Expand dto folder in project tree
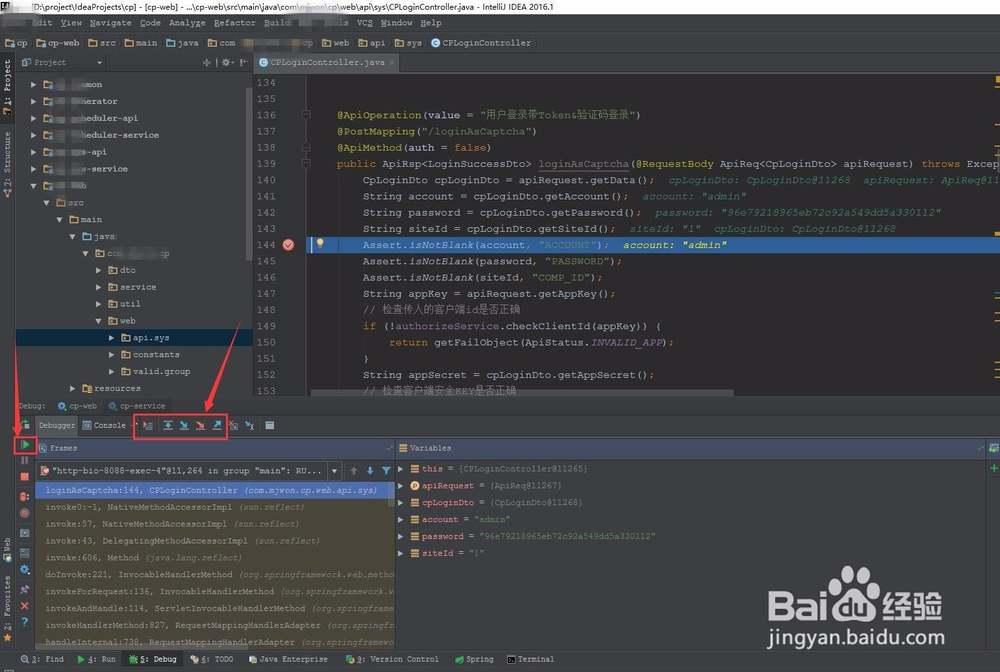Image resolution: width=1000 pixels, height=672 pixels. coord(99,270)
